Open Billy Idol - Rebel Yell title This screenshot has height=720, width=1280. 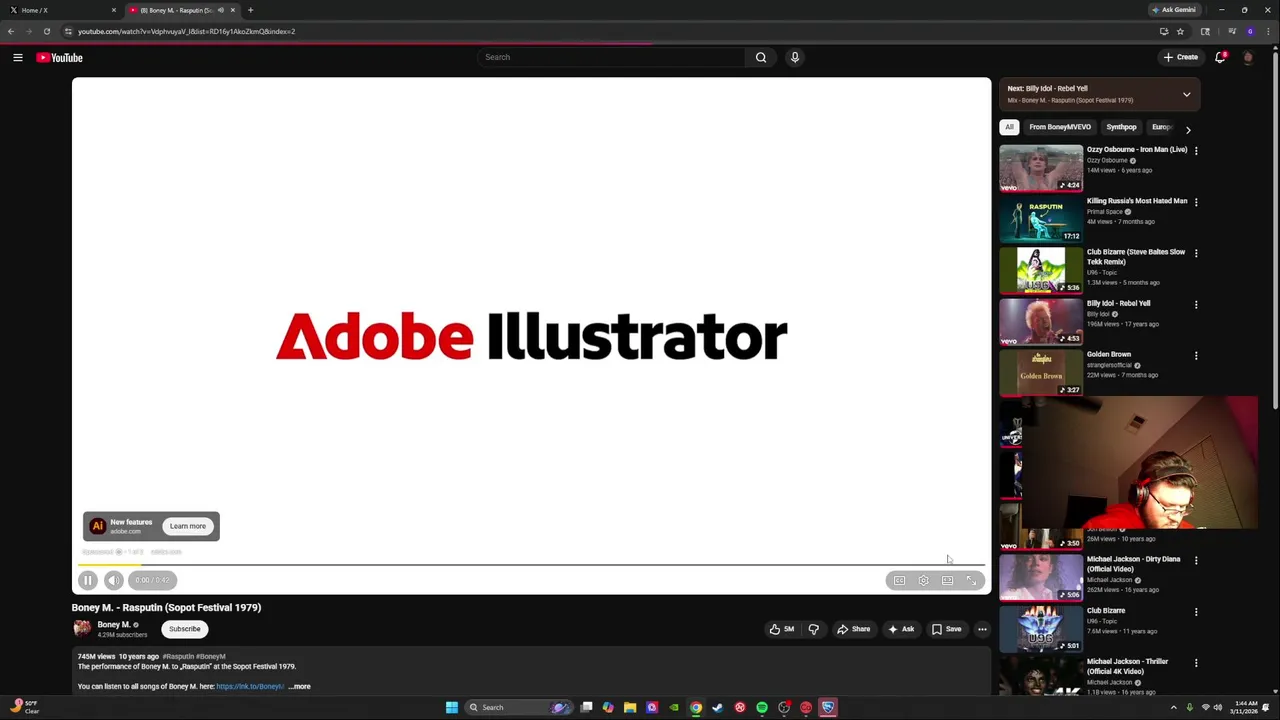click(x=1118, y=303)
